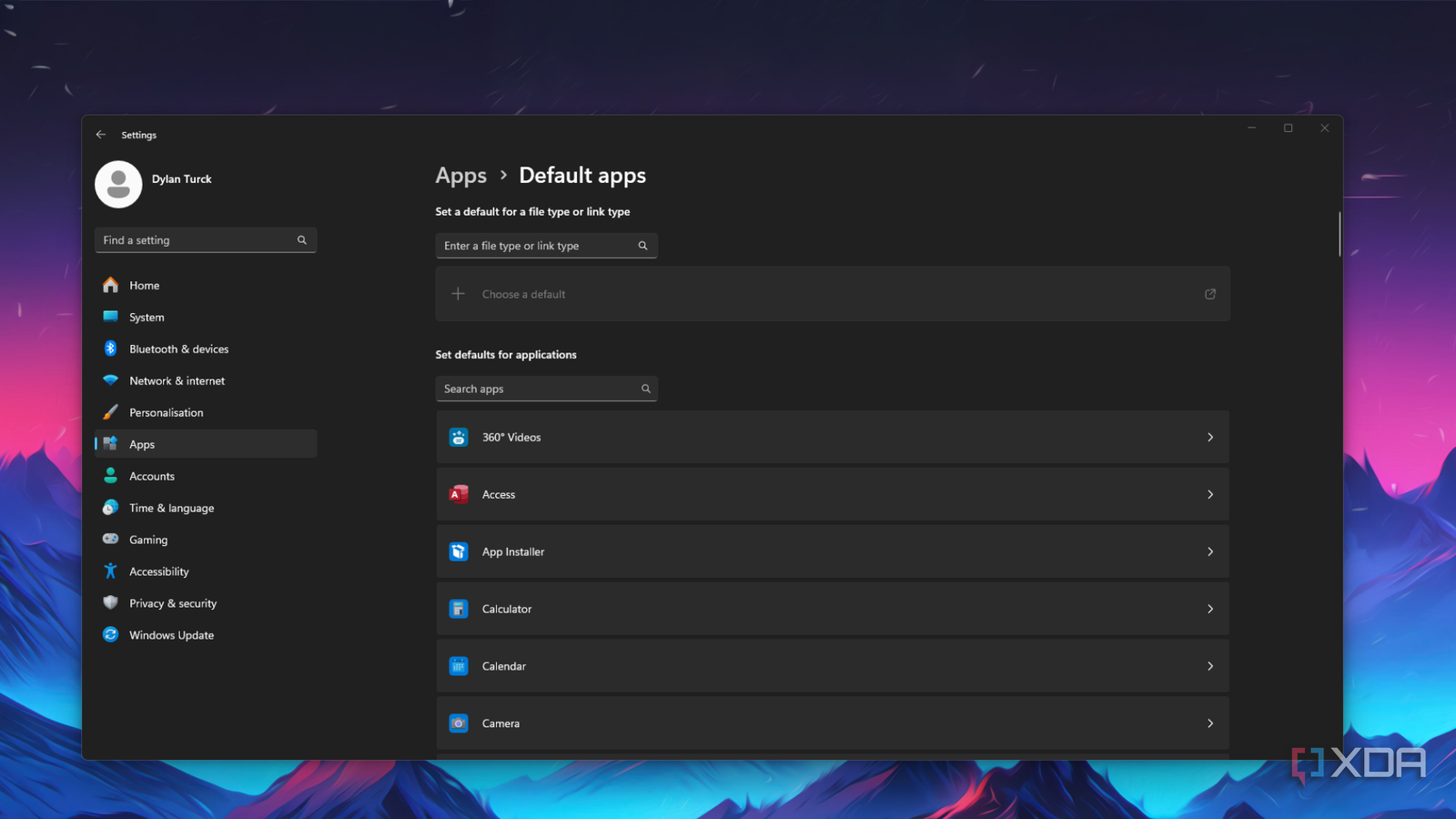Click the Calculator app icon

click(x=459, y=609)
